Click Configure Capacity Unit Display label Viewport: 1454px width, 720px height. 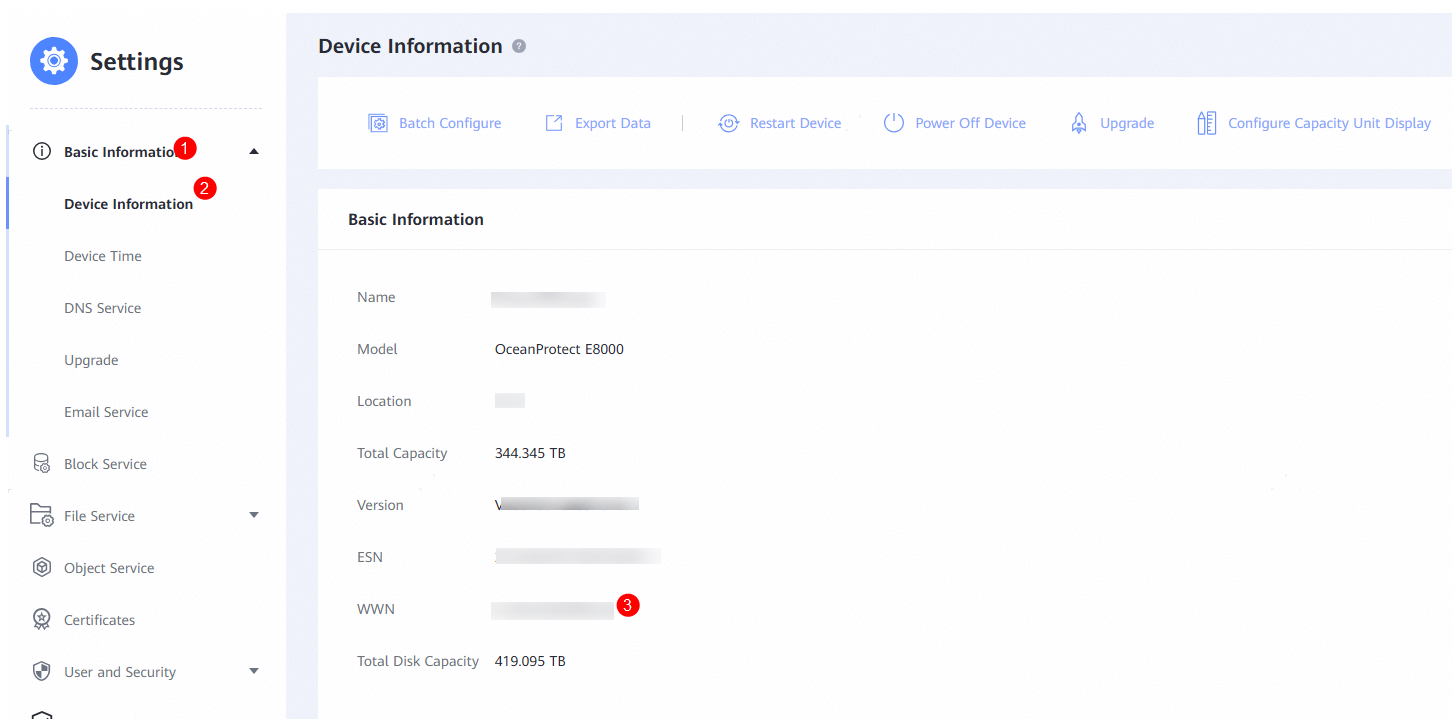[x=1330, y=123]
